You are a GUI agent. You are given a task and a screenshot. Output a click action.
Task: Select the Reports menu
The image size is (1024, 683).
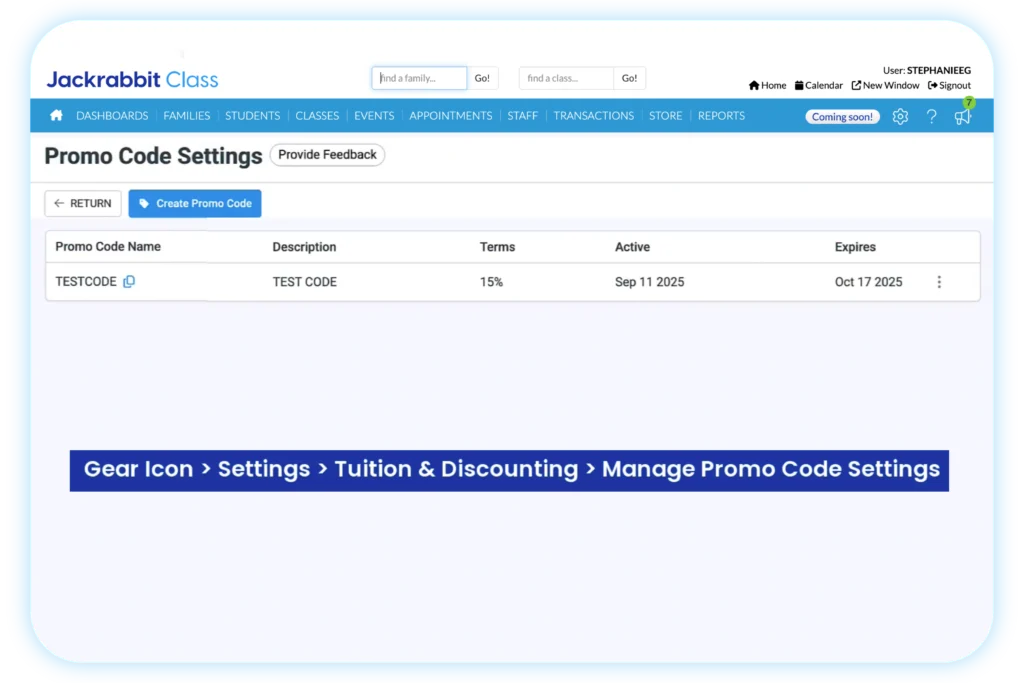(x=721, y=116)
